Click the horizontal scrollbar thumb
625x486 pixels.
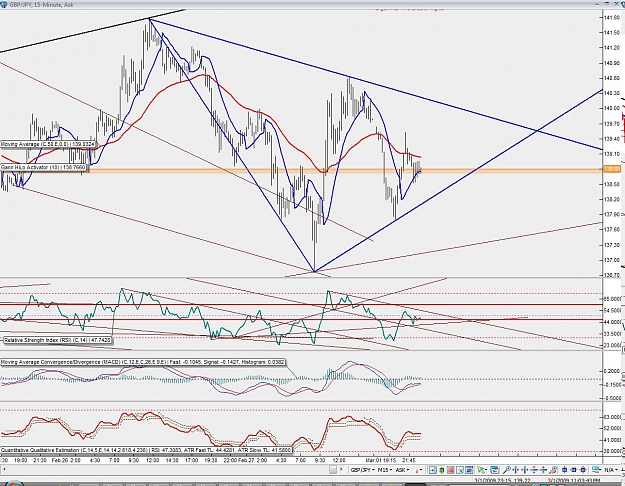coord(333,470)
